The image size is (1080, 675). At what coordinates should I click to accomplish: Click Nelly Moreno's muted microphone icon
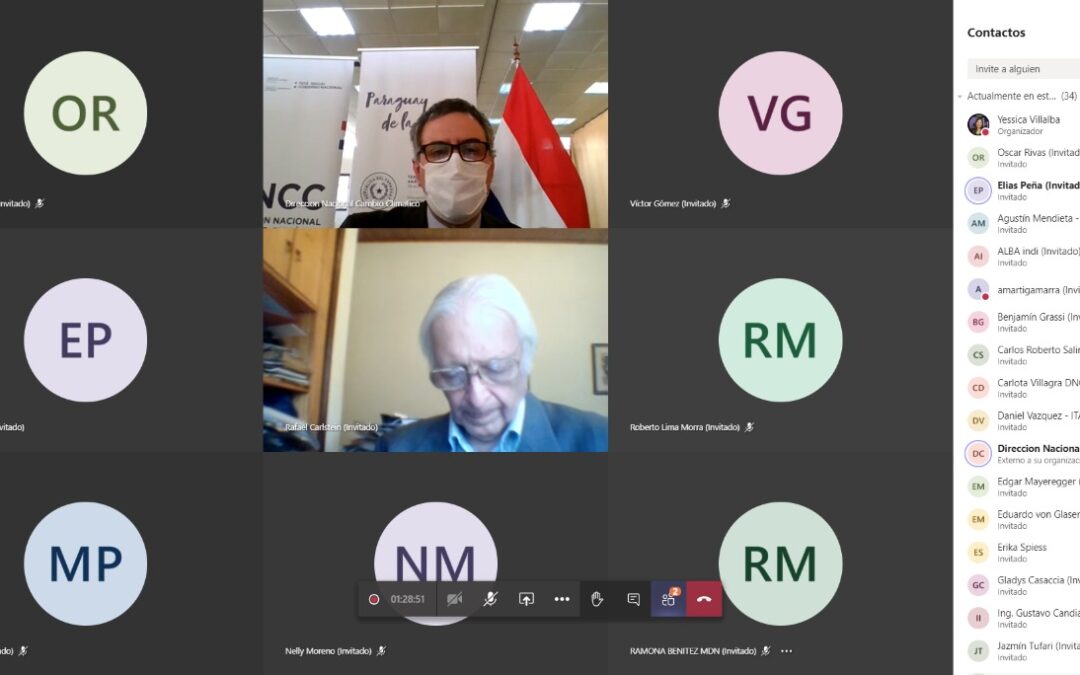[381, 651]
